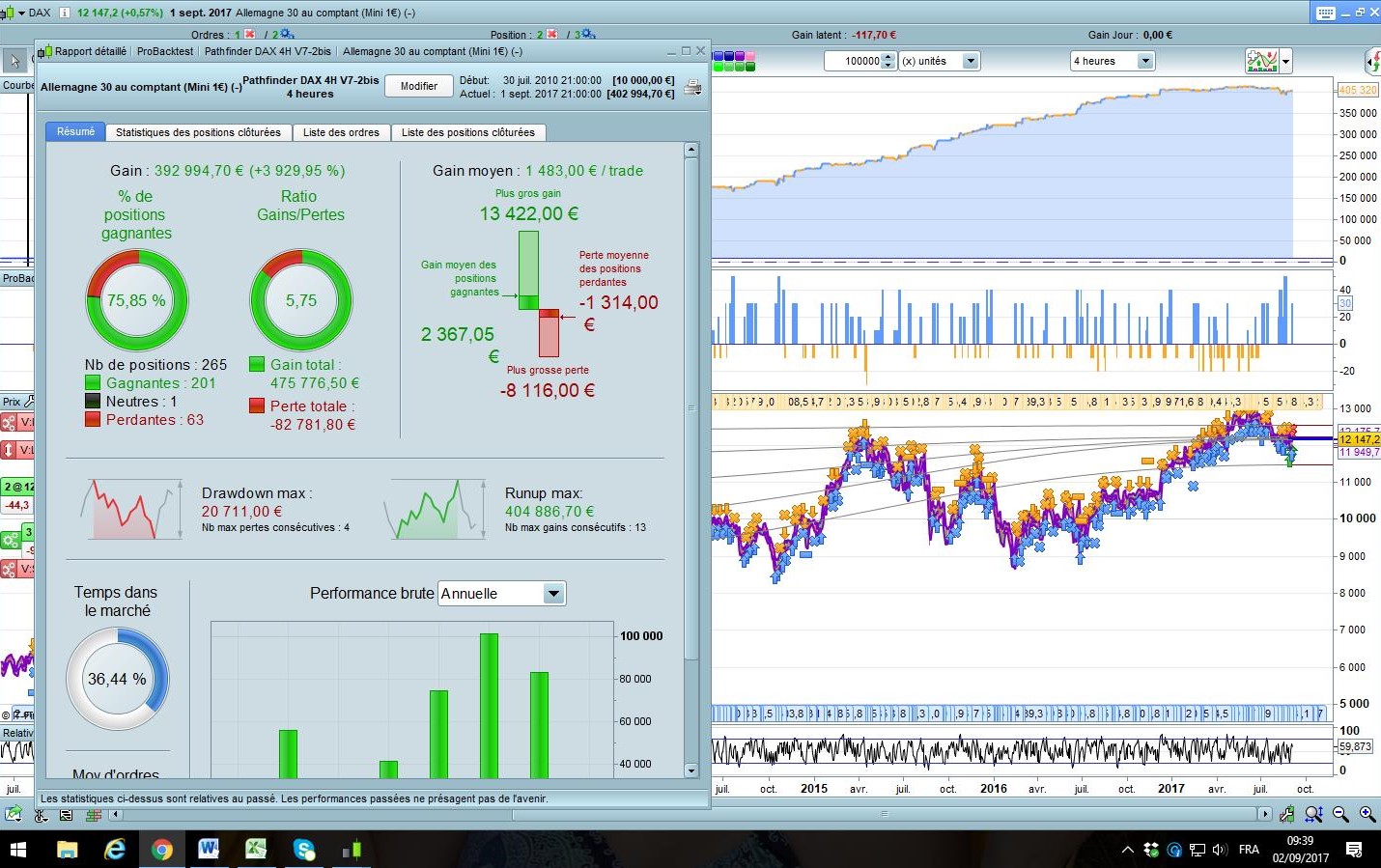The height and width of the screenshot is (868, 1381).
Task: Open the print report icon
Action: 692,88
